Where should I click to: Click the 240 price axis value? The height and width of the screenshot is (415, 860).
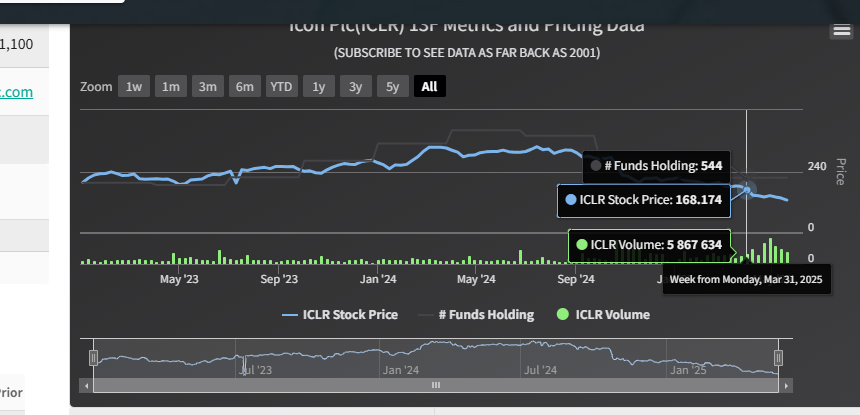click(x=817, y=167)
